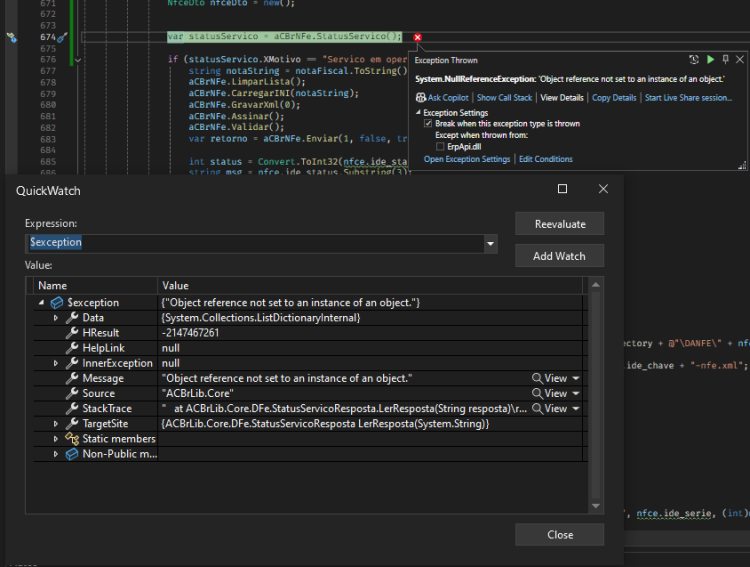Click the Reevaluate button
The image size is (750, 567).
tap(560, 224)
